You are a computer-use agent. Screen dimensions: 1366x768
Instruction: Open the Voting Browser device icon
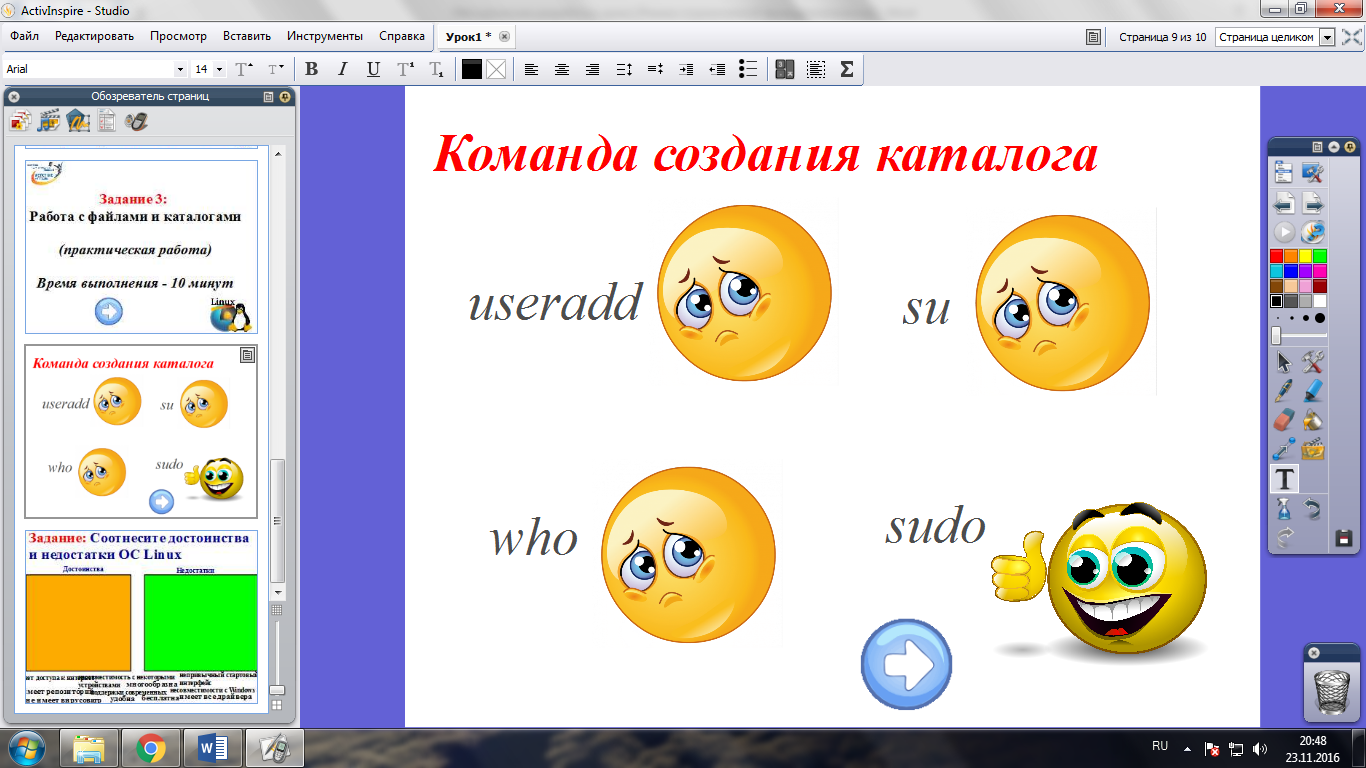point(137,121)
